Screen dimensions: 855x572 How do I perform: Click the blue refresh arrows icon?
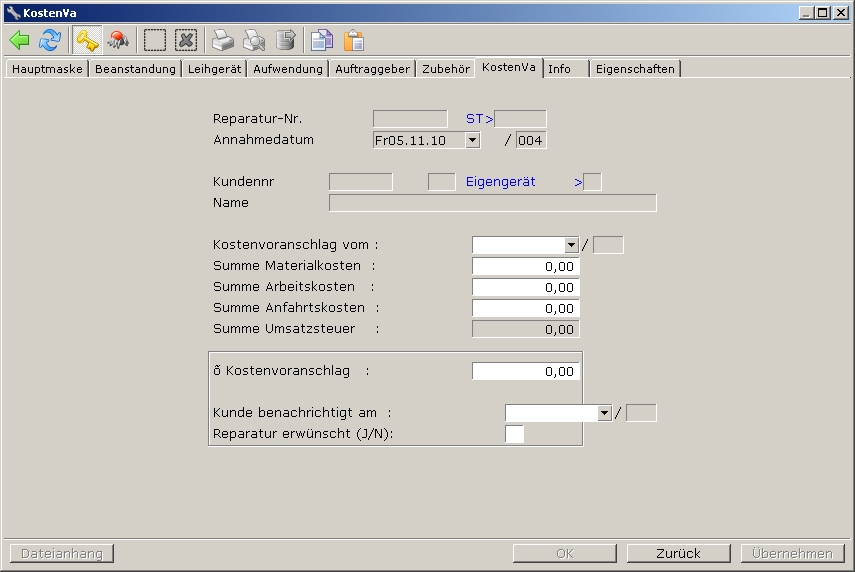50,40
